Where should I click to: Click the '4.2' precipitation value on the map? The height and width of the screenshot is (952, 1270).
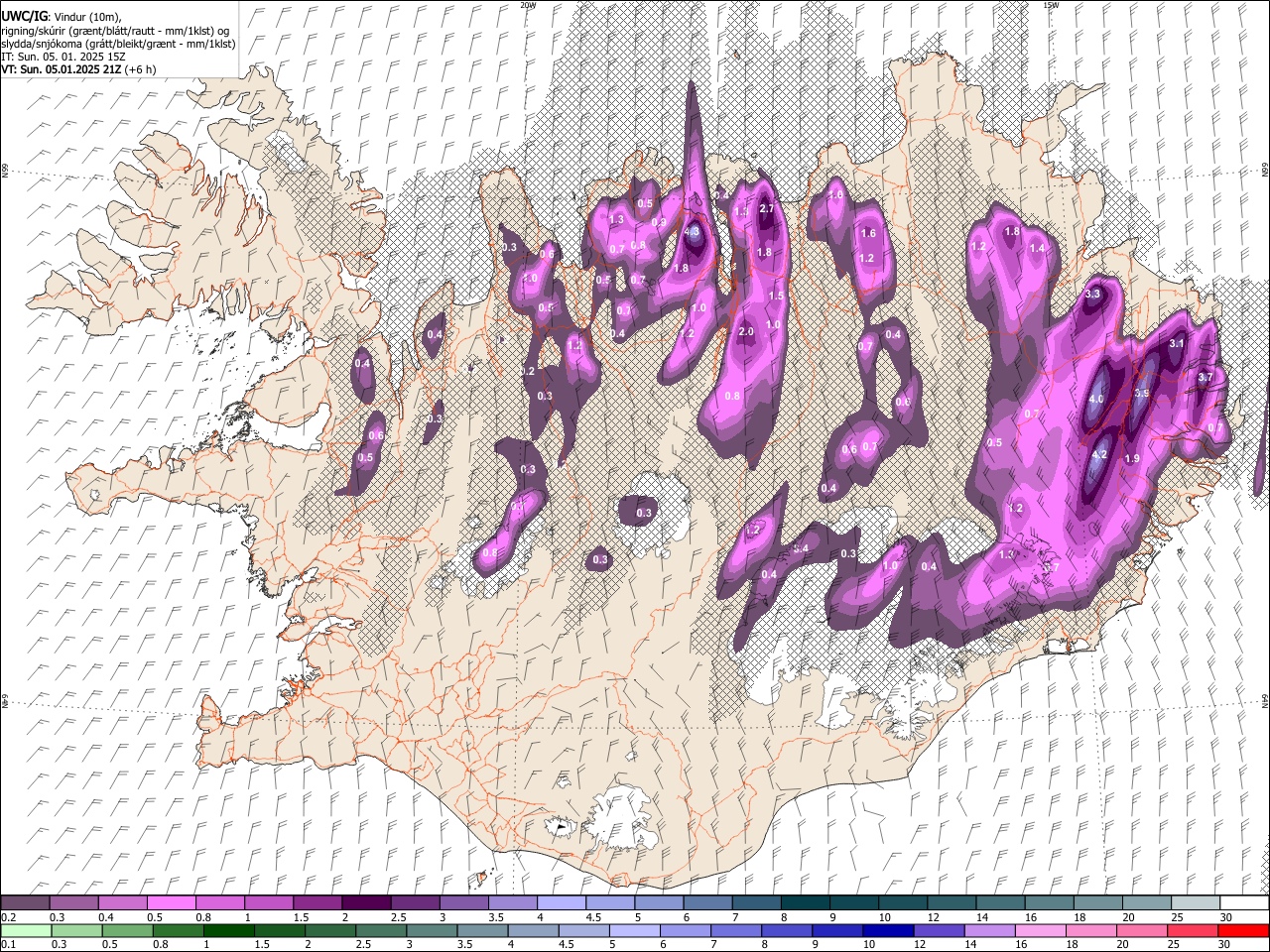[x=1098, y=455]
